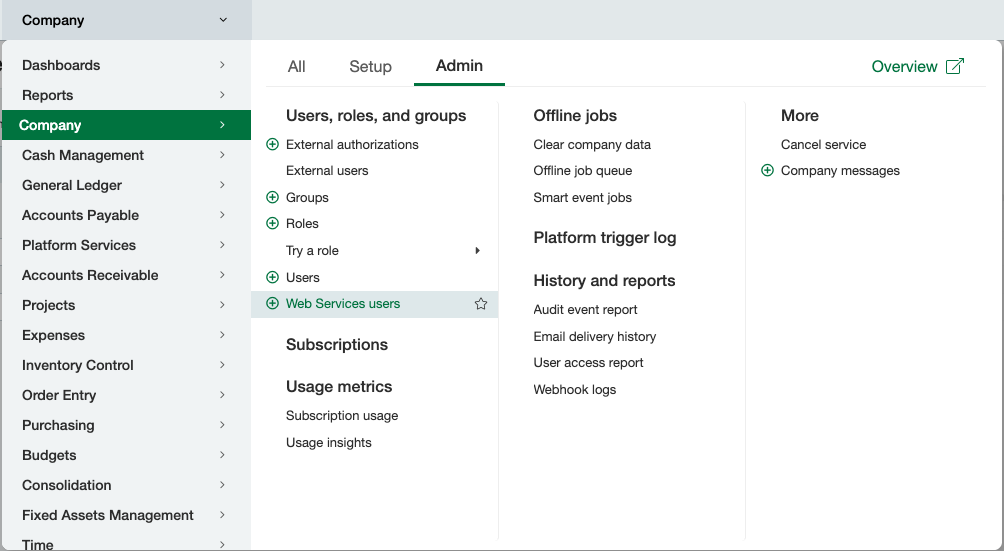Open Purchasing menu item

126,425
